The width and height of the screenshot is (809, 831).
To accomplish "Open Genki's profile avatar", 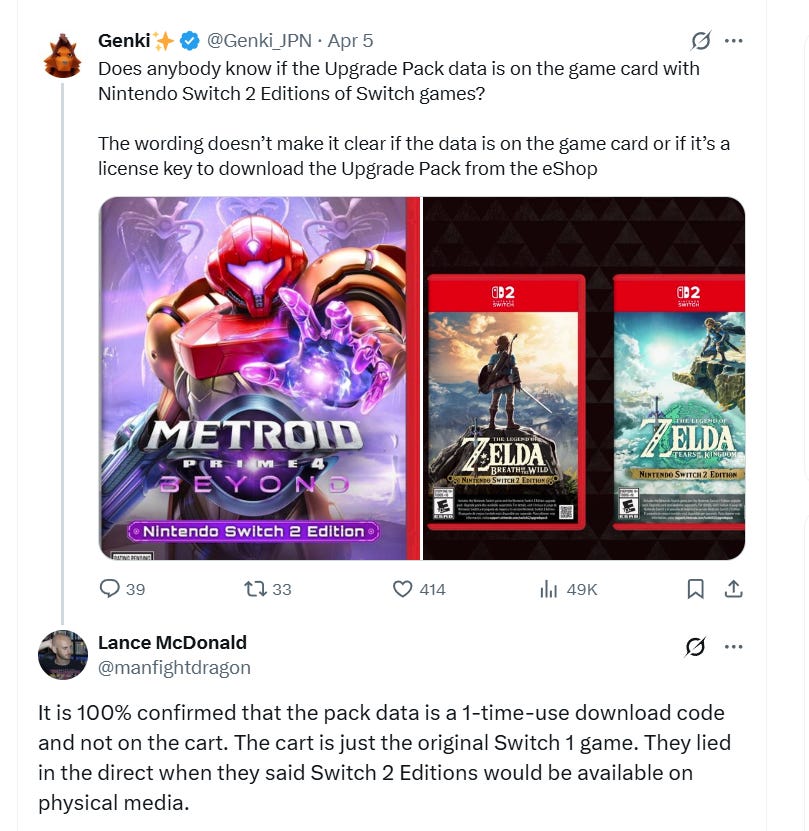I will pyautogui.click(x=63, y=56).
